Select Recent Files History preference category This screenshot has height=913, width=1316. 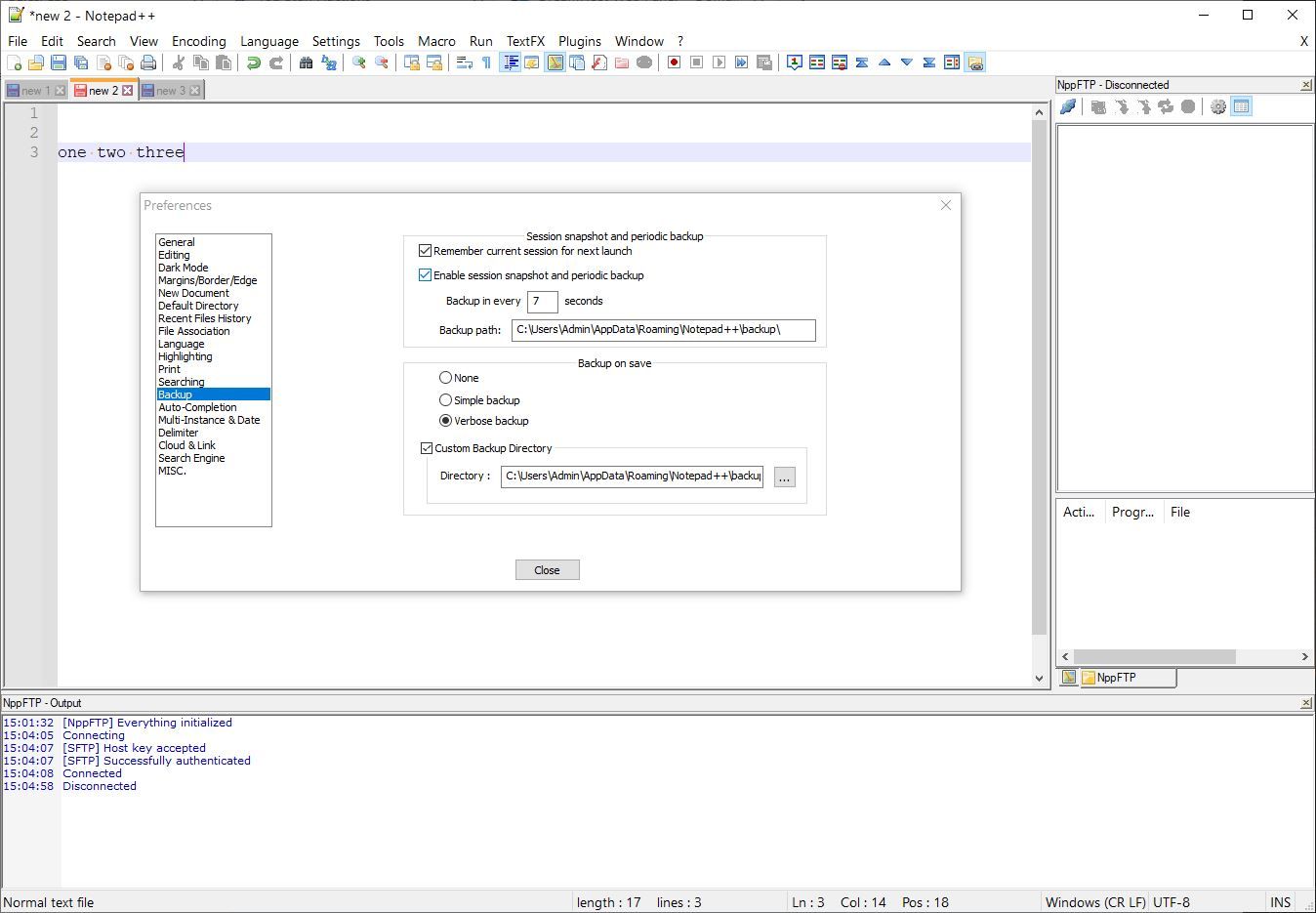click(x=213, y=318)
